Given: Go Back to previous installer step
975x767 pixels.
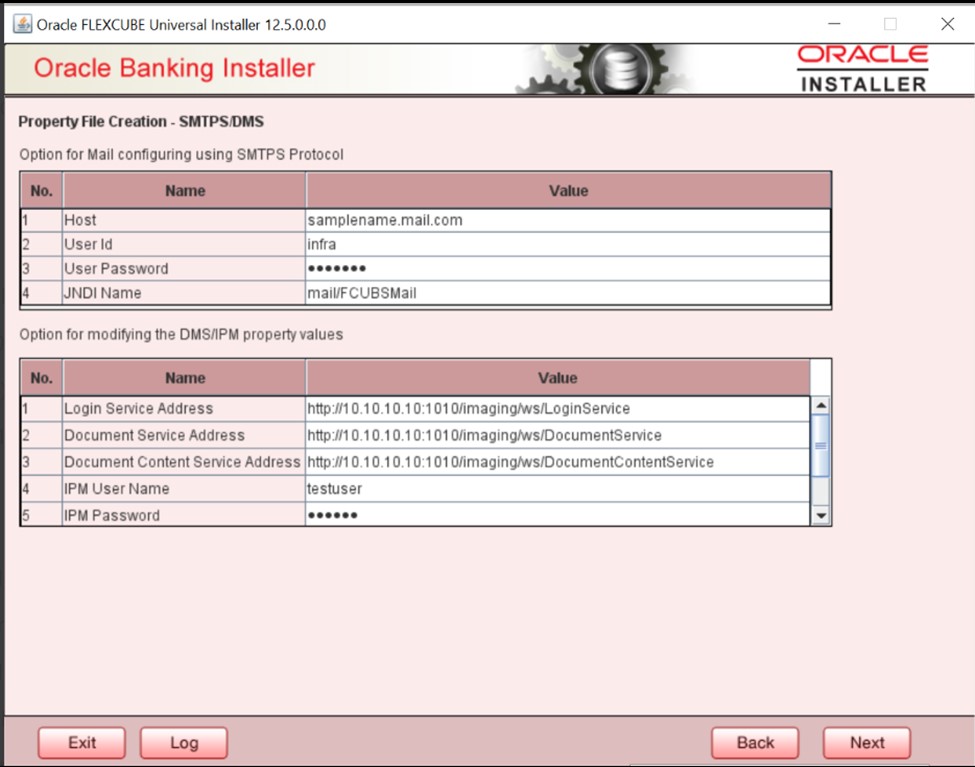Looking at the screenshot, I should point(755,743).
